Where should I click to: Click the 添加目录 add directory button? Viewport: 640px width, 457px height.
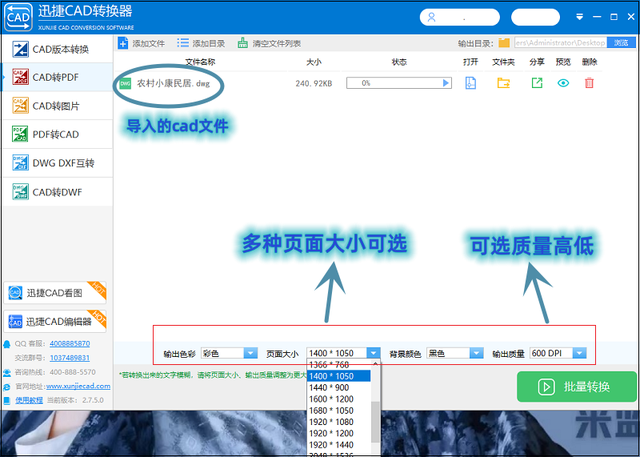pos(201,43)
